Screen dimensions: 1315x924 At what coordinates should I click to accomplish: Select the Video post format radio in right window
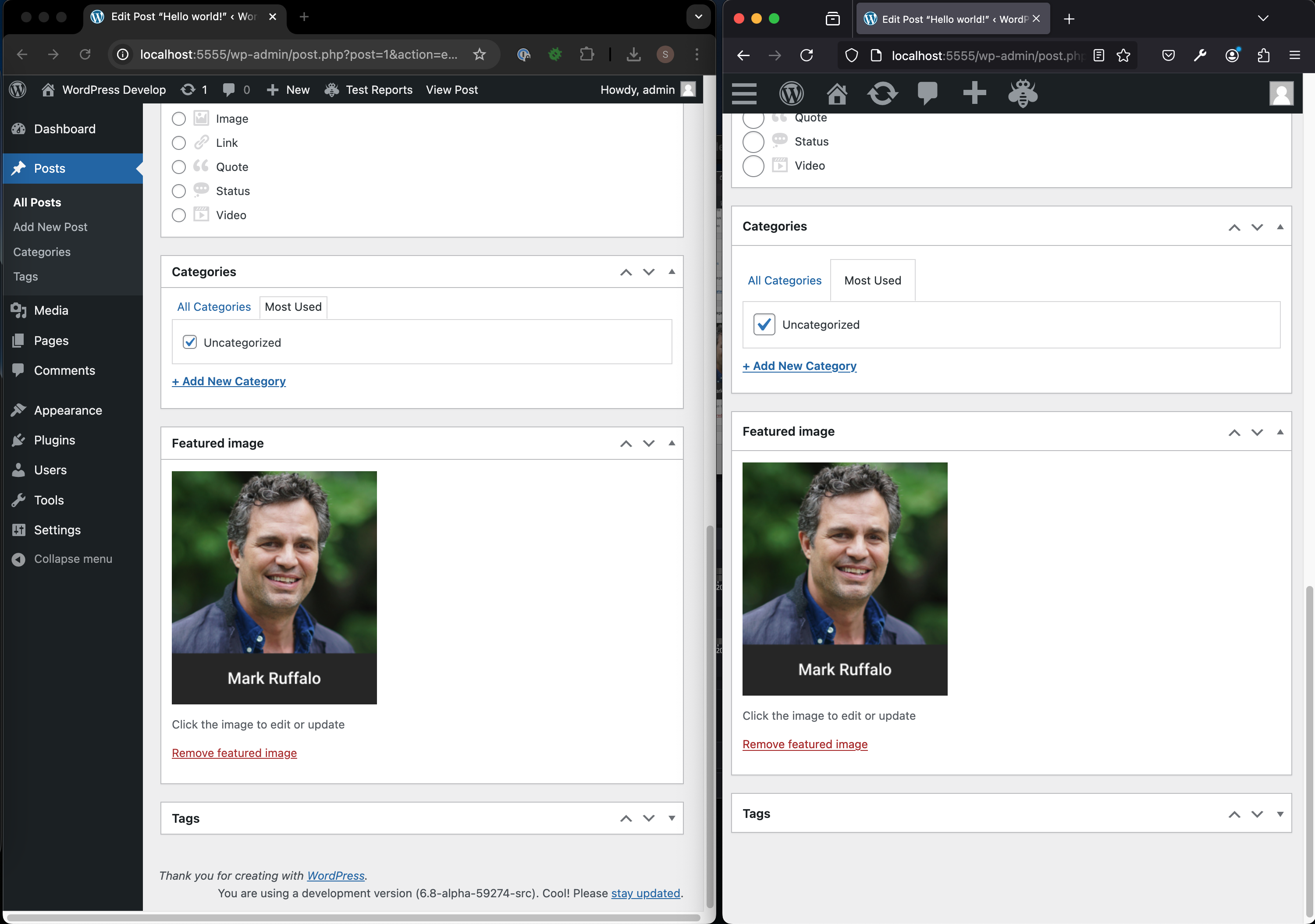[753, 166]
